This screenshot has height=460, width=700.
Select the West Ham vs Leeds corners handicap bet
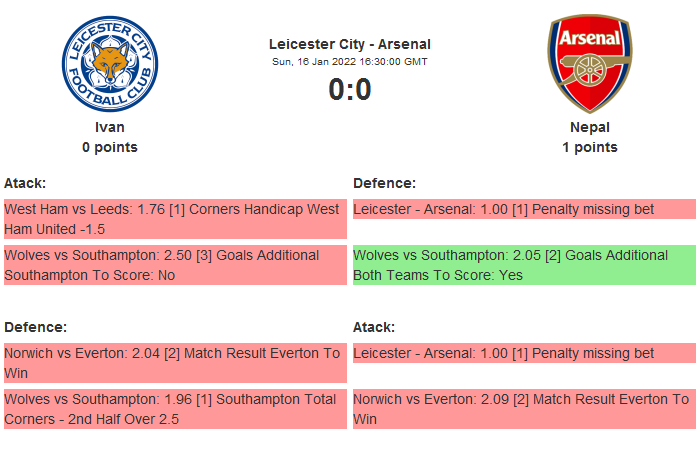[x=175, y=219]
